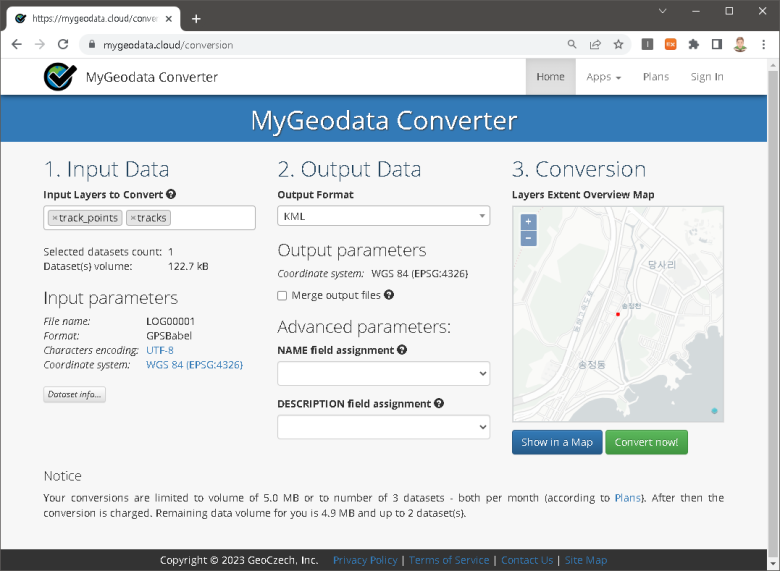Click the MyGeodata Converter globe logo

pyautogui.click(x=60, y=77)
